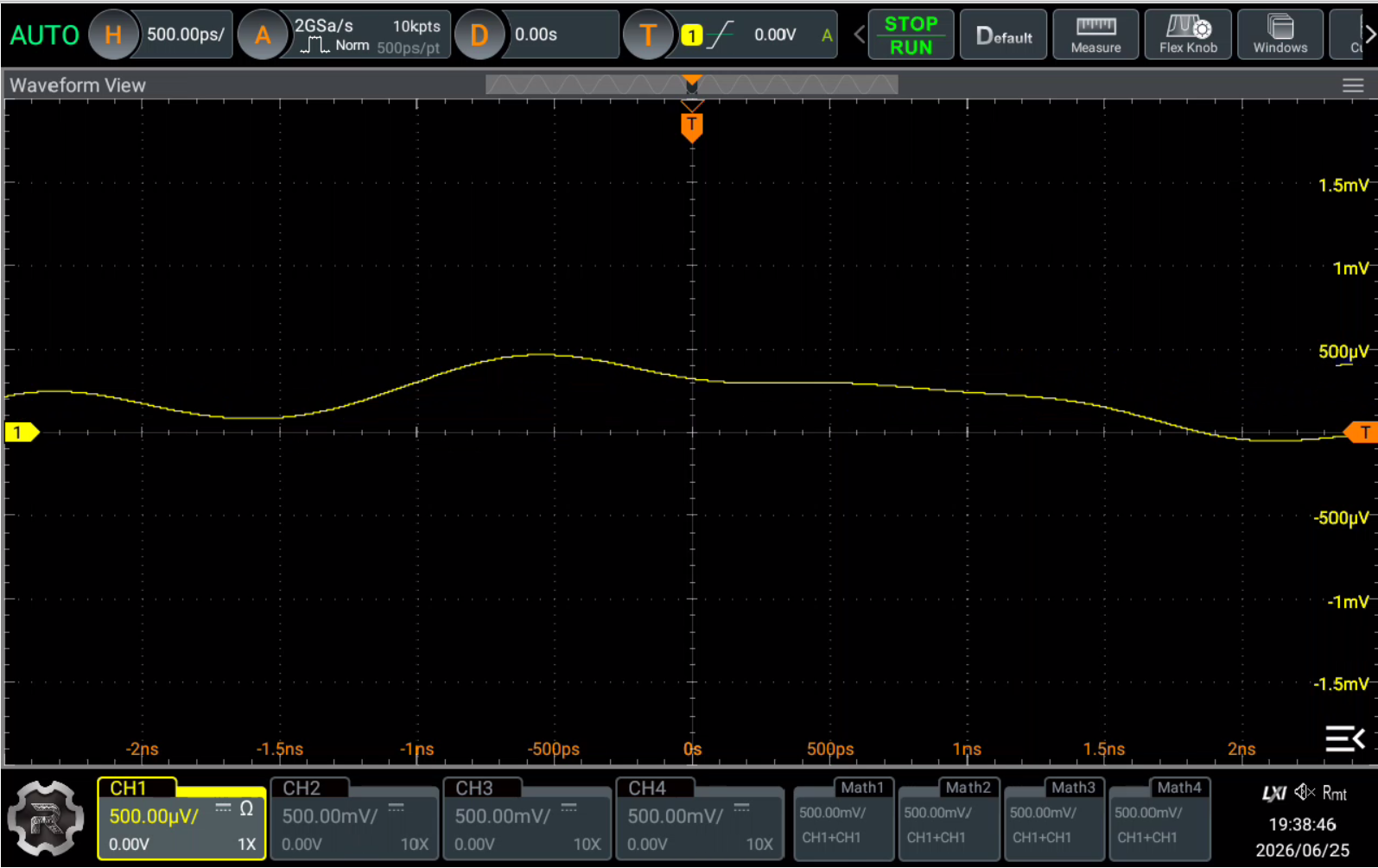The width and height of the screenshot is (1378, 868).
Task: Click the trigger source channel 1 badge
Action: pyautogui.click(x=692, y=35)
